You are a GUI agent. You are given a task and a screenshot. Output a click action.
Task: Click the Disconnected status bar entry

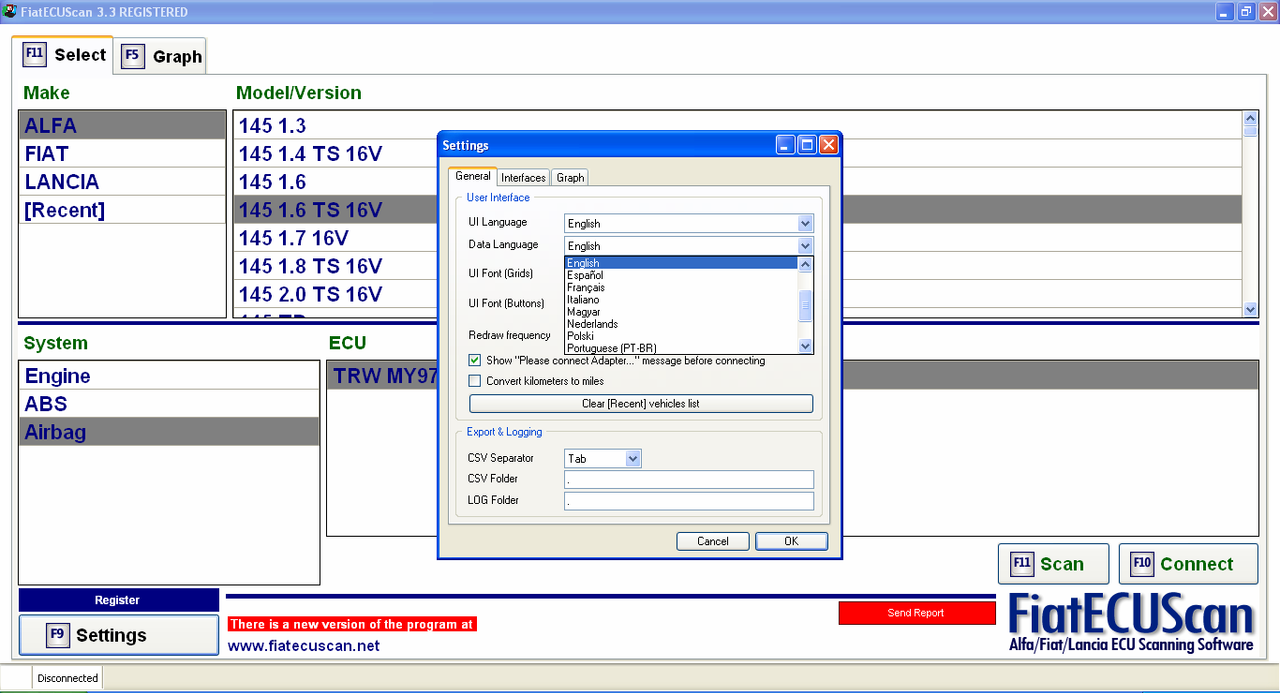[x=68, y=678]
